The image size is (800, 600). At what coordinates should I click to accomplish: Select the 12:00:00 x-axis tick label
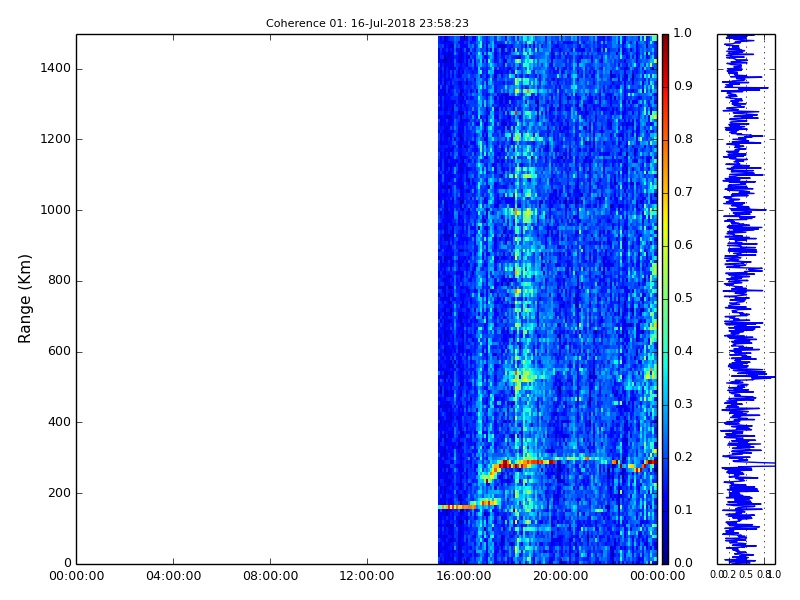[x=367, y=576]
